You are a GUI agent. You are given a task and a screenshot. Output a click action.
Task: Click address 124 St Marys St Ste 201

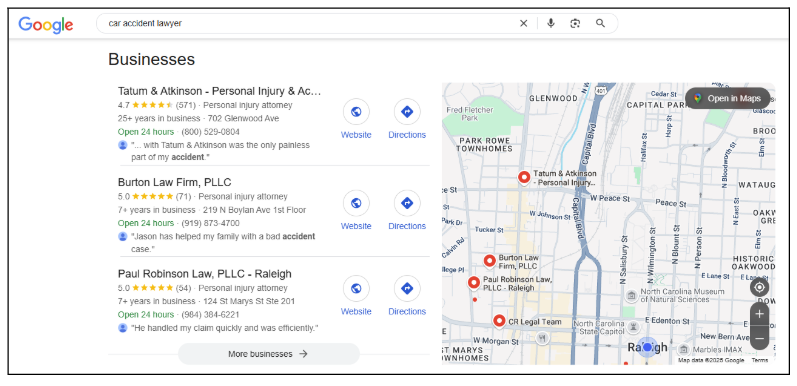coord(249,301)
